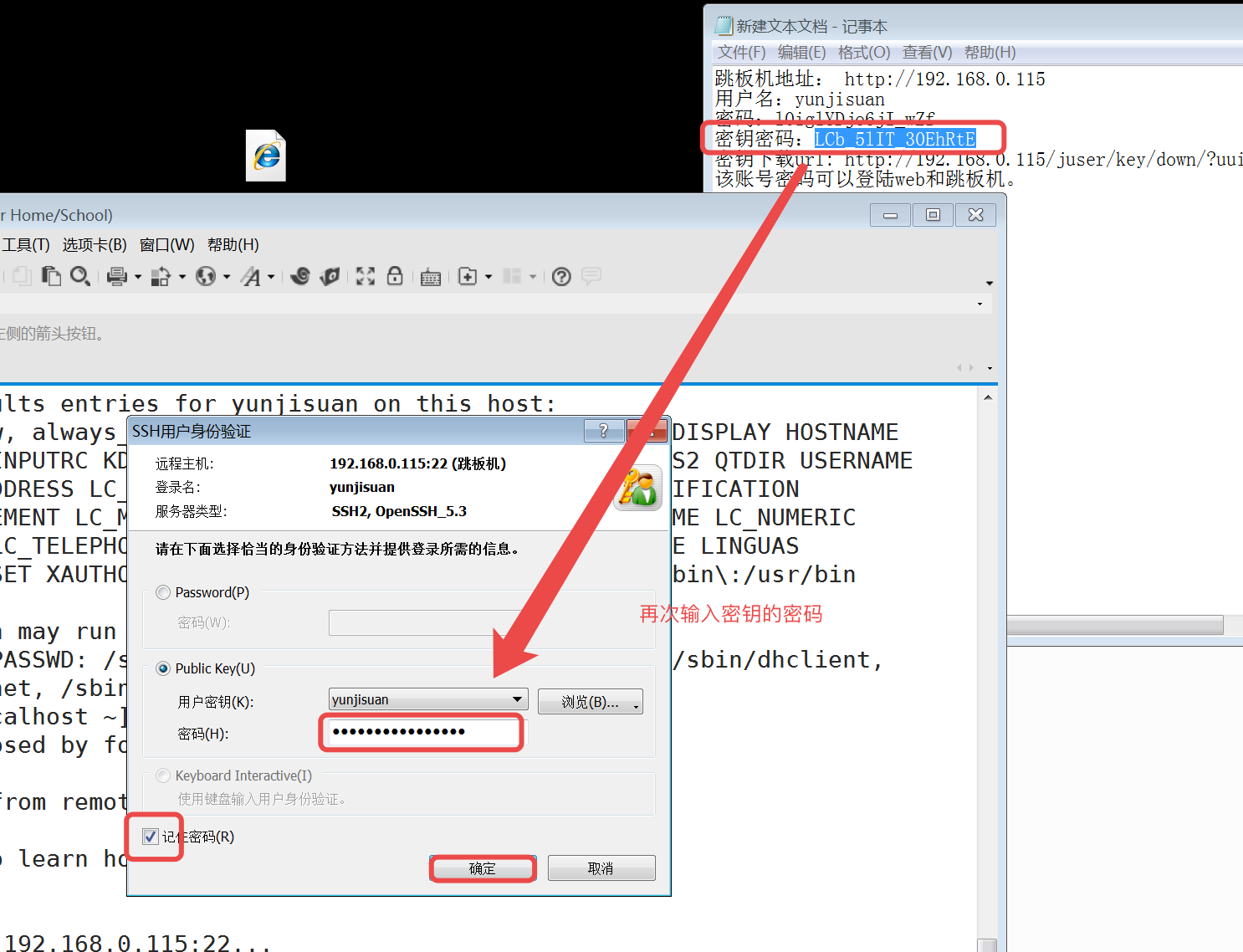This screenshot has width=1243, height=952.
Task: Open the dropdown arrow next to the font icon
Action: pyautogui.click(x=271, y=277)
